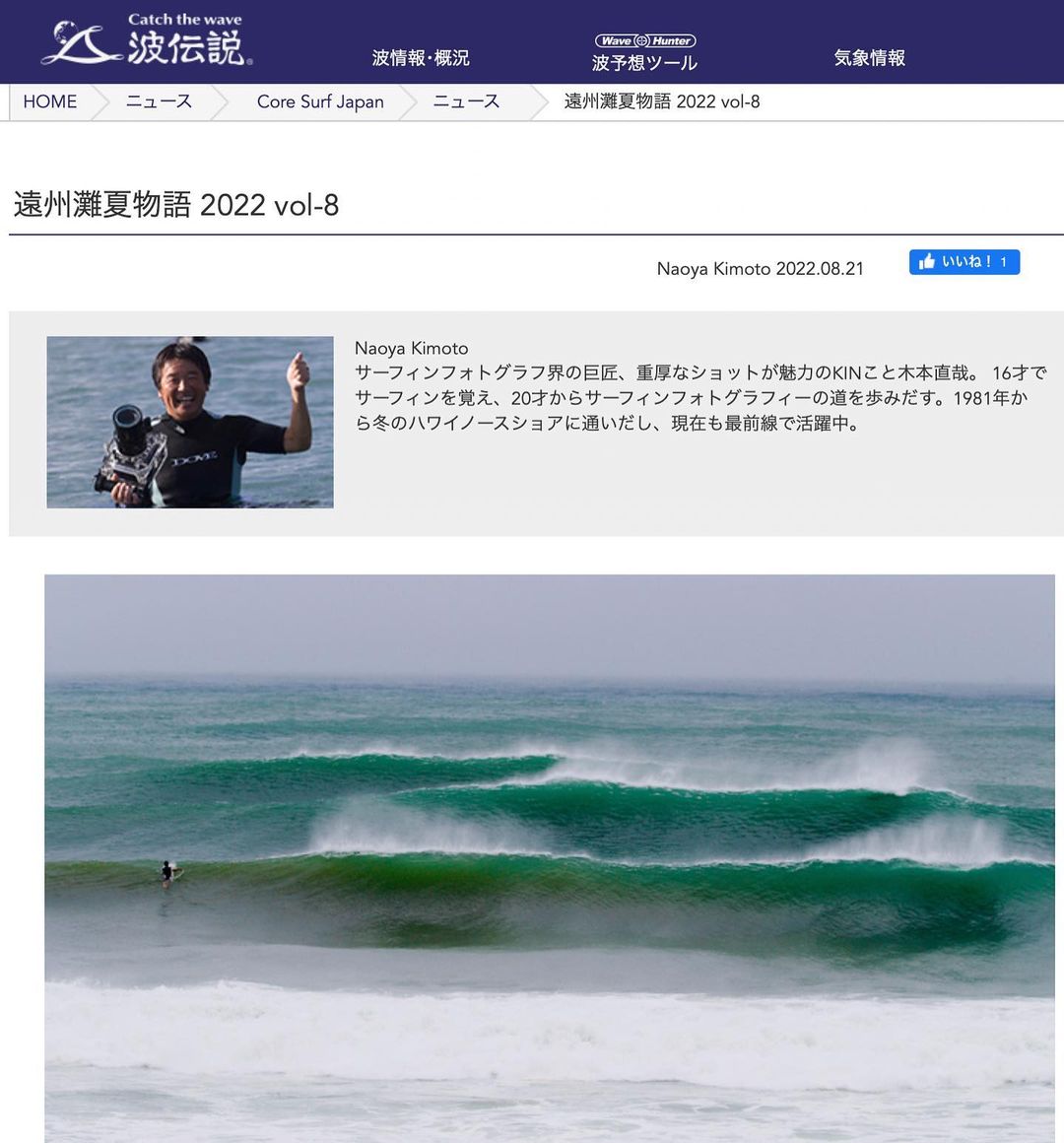Open the 気象情報 menu
The height and width of the screenshot is (1143, 1064).
coord(869,57)
